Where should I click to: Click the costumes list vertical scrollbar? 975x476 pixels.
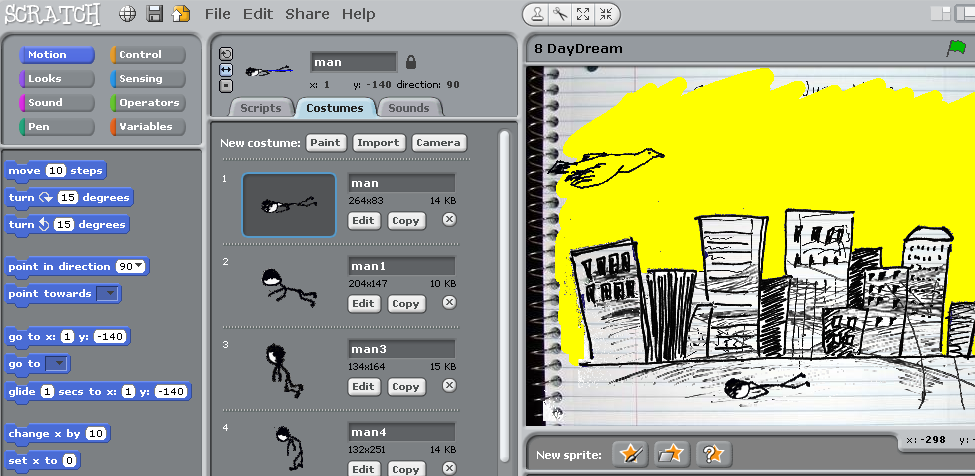(x=504, y=298)
